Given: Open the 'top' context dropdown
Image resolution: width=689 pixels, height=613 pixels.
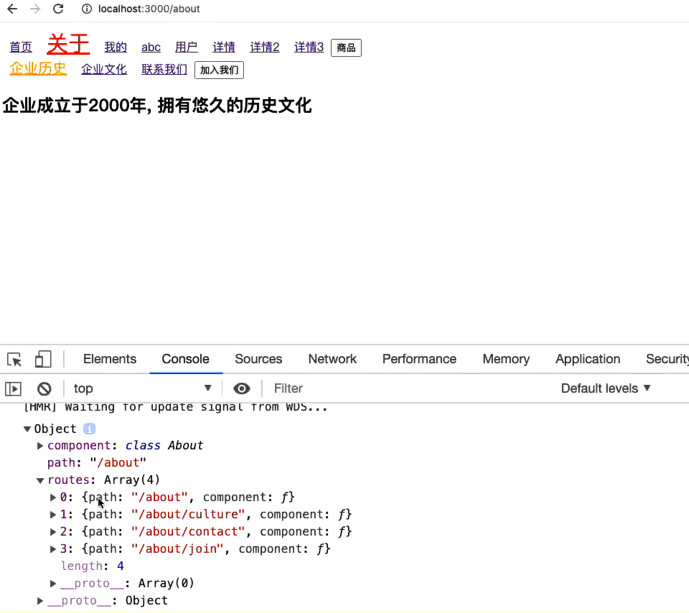Looking at the screenshot, I should (x=142, y=388).
